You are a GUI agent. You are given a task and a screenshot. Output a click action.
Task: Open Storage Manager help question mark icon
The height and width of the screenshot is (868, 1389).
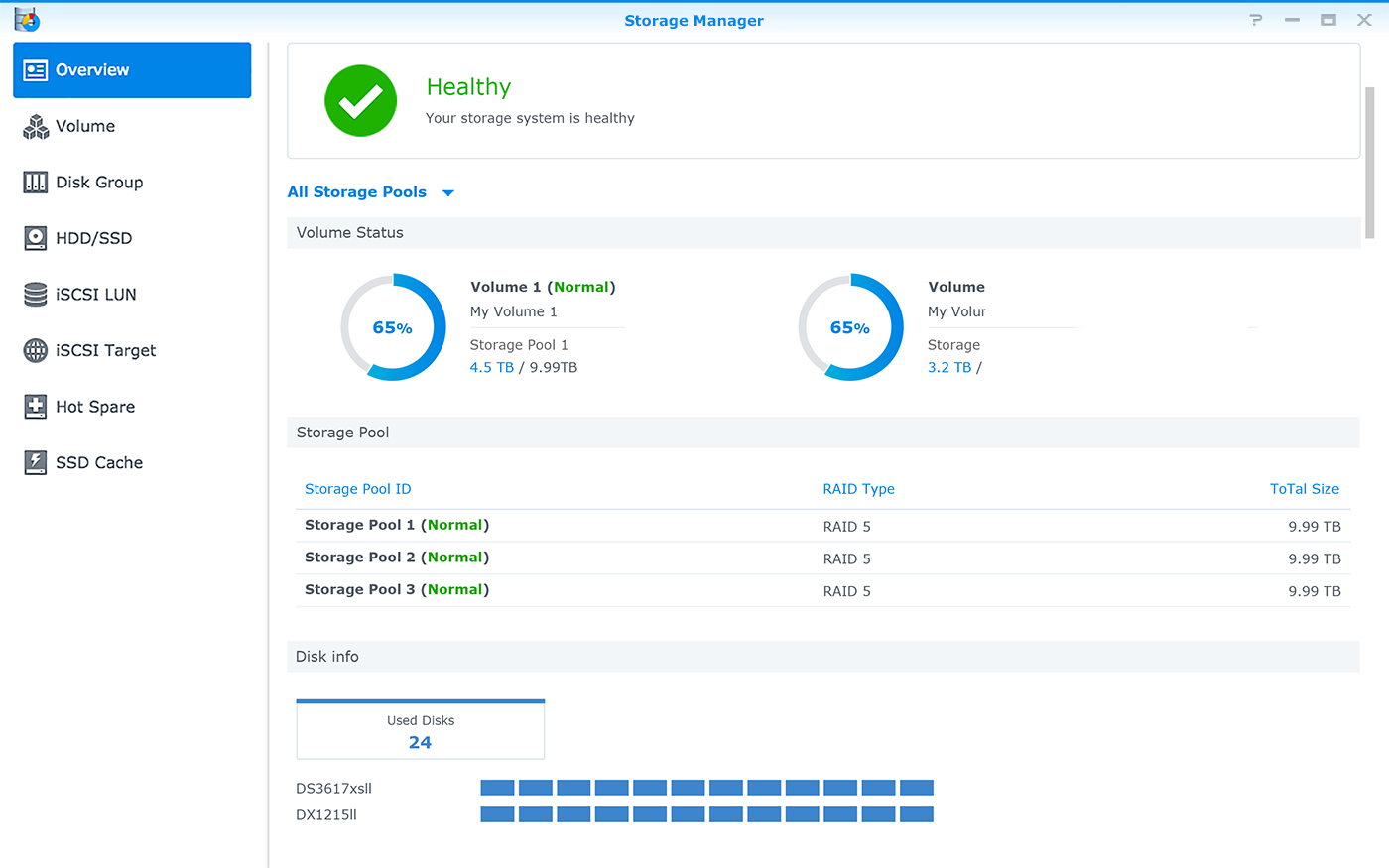point(1255,19)
